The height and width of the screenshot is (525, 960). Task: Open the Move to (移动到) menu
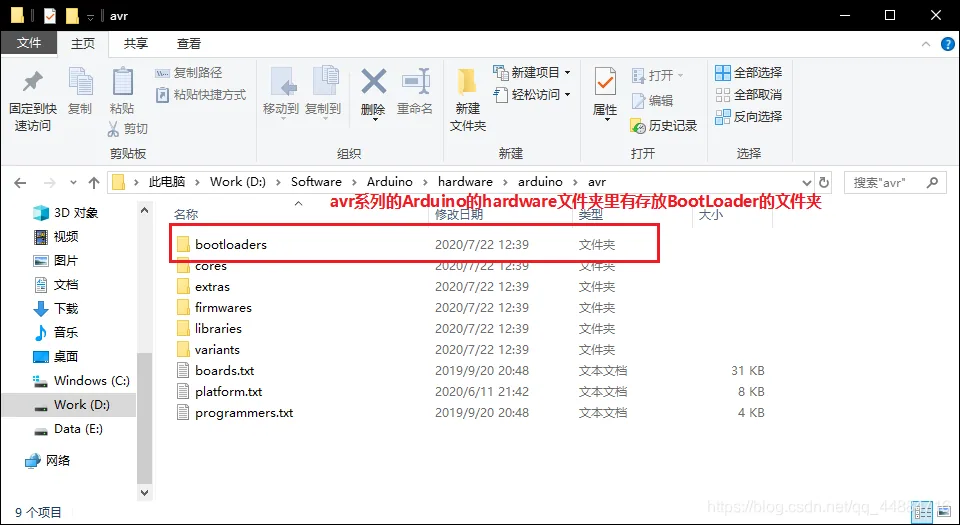(281, 92)
